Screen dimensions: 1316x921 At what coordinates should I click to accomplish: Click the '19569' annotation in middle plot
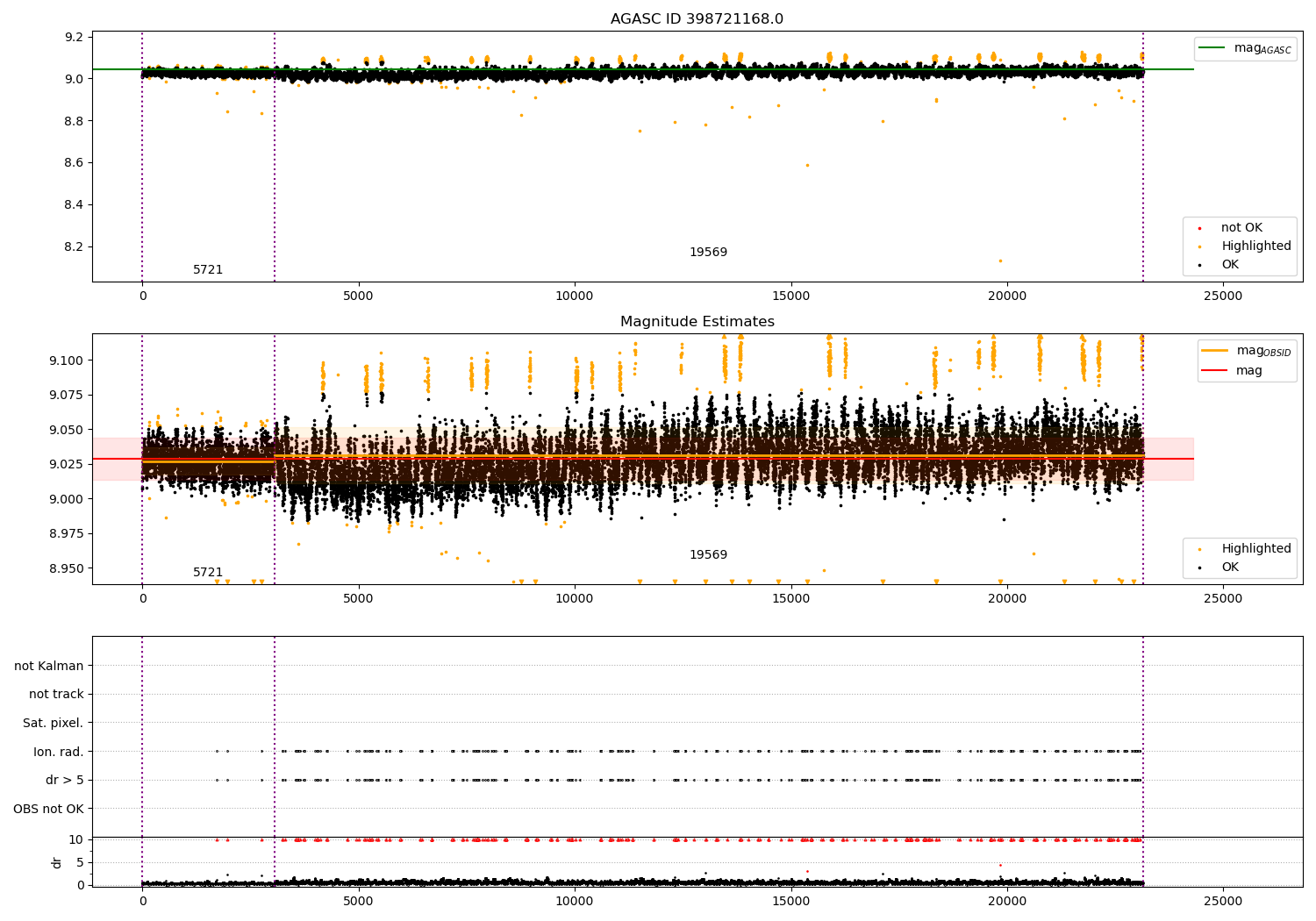(708, 555)
